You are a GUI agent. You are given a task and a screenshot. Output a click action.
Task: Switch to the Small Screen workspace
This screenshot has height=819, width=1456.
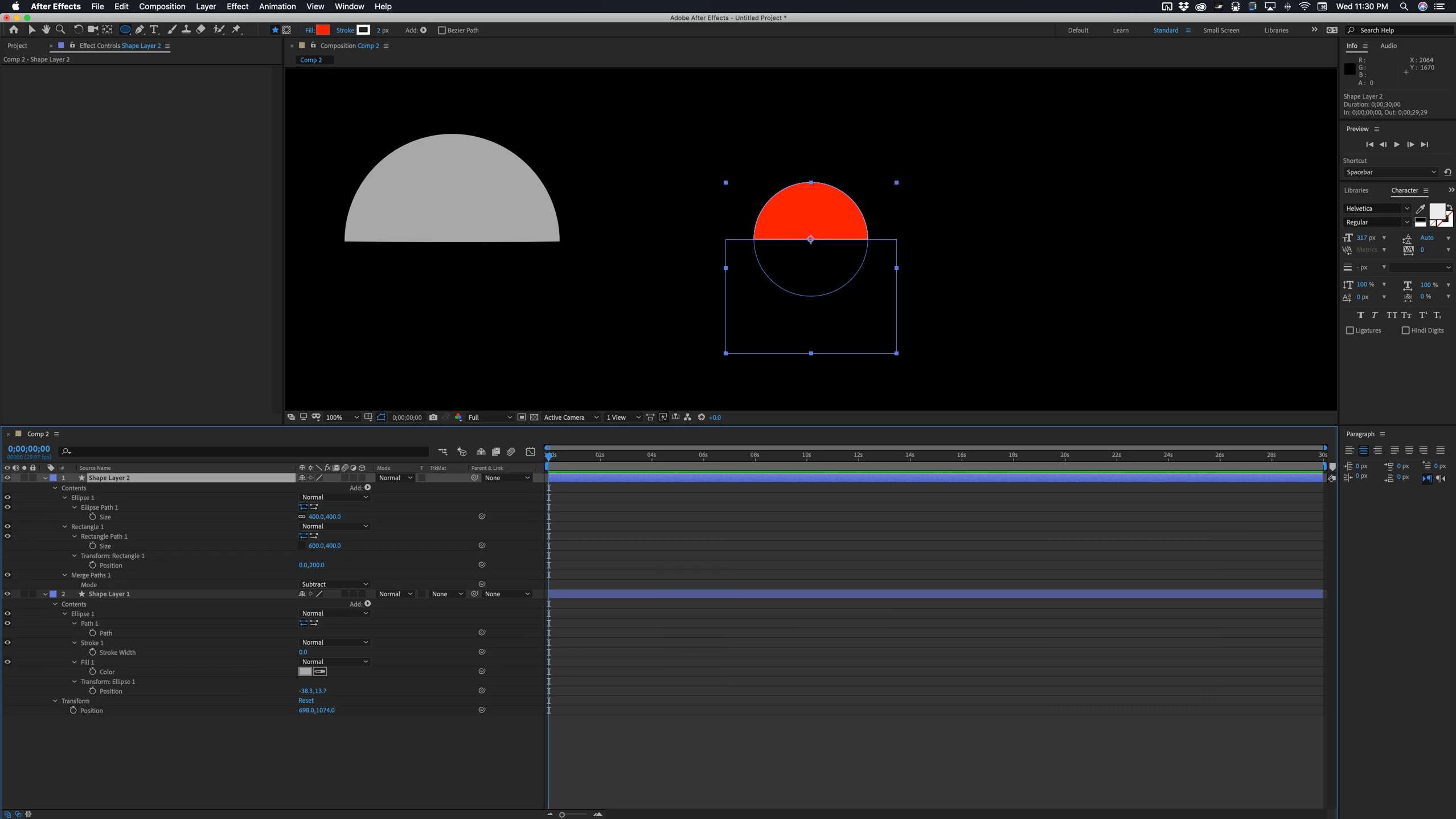pos(1221,30)
